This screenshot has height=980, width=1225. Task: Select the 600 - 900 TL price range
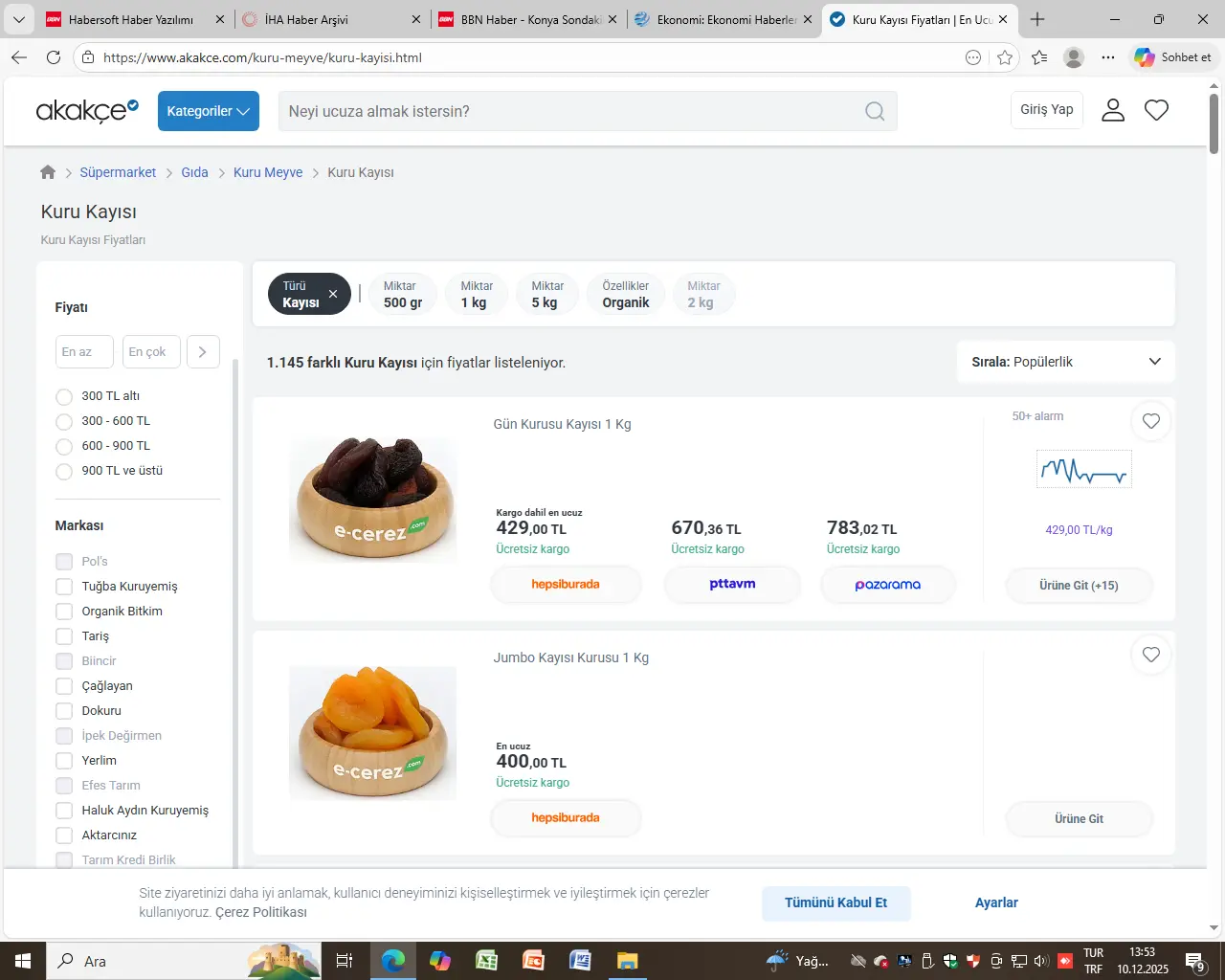point(64,446)
